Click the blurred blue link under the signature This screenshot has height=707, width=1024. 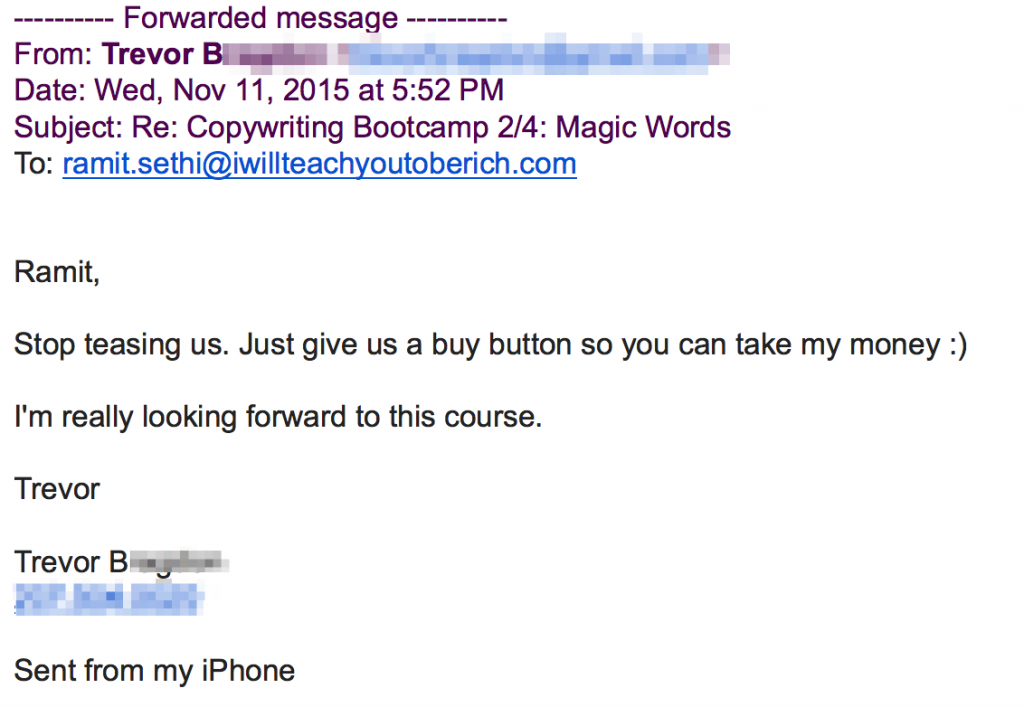[x=108, y=599]
